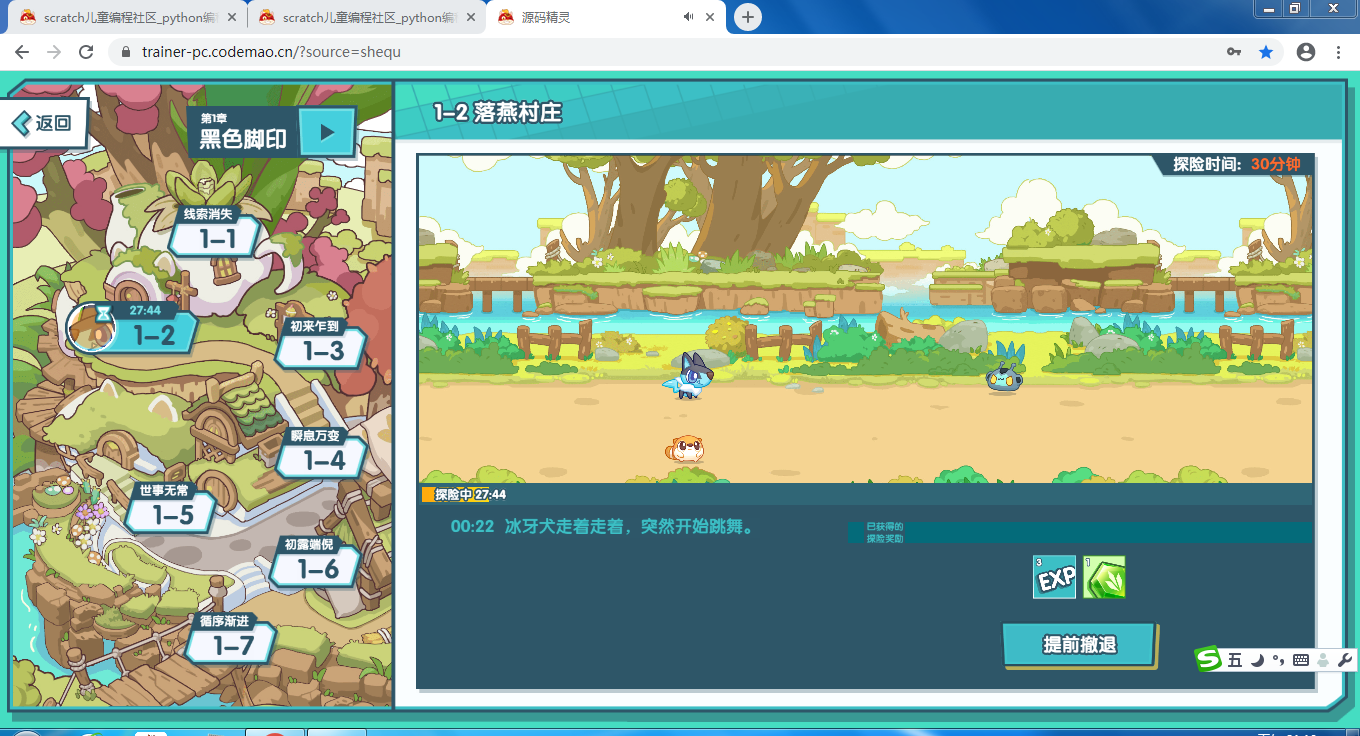Screen dimensions: 1360x736
Task: Open the Chrome three-dot menu
Action: pos(1338,52)
